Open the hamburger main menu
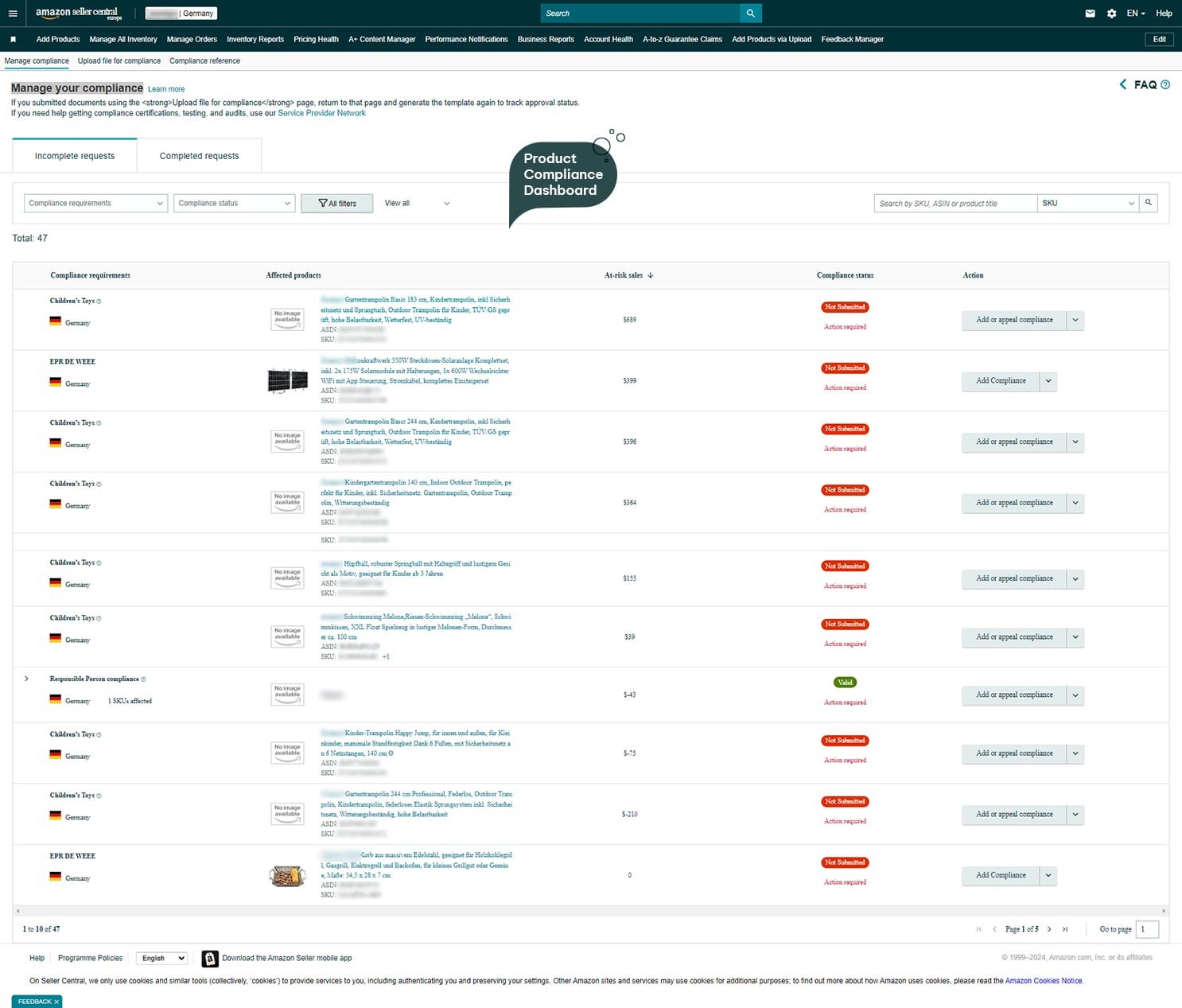The image size is (1182, 1008). (x=12, y=14)
